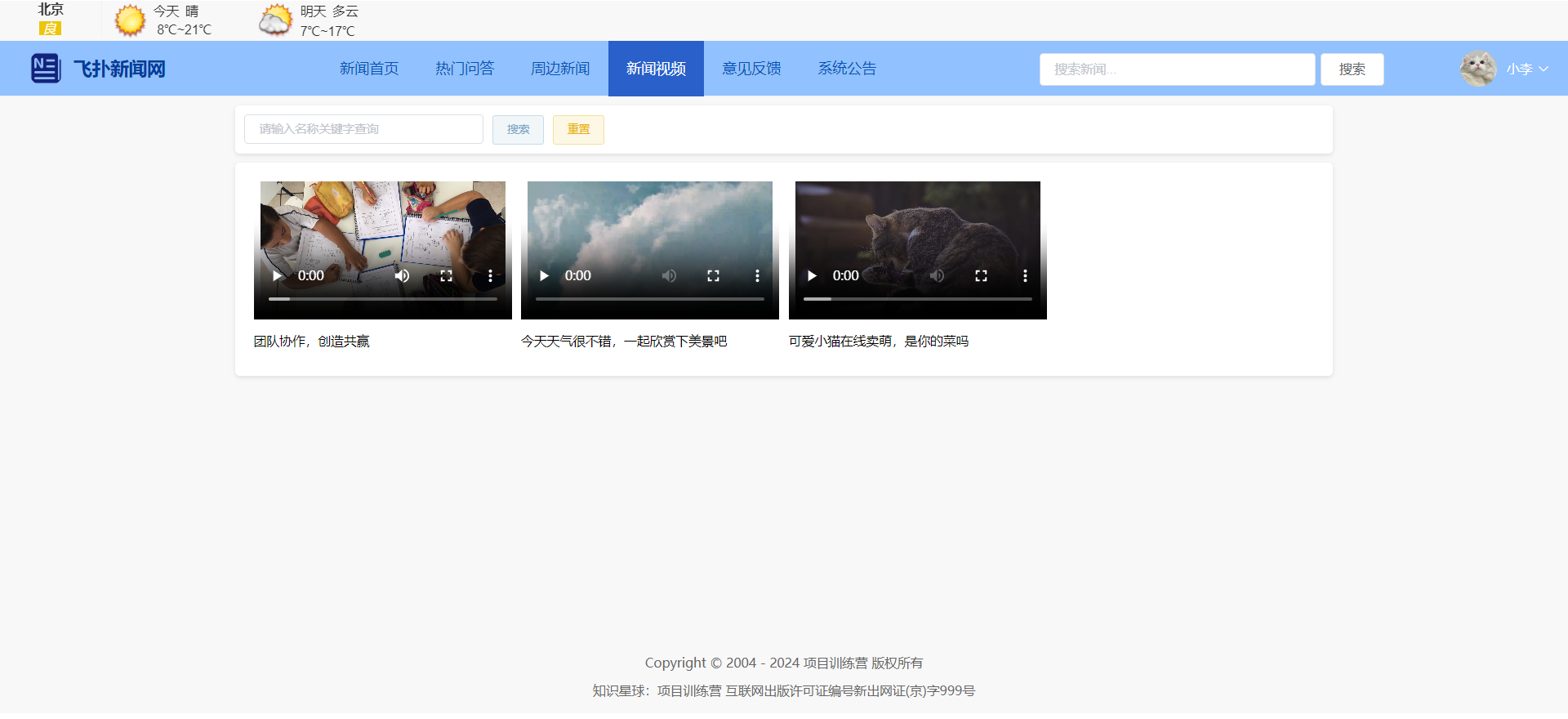Image resolution: width=1568 pixels, height=719 pixels.
Task: Open more options on 可爱小猫 video
Action: [1026, 276]
